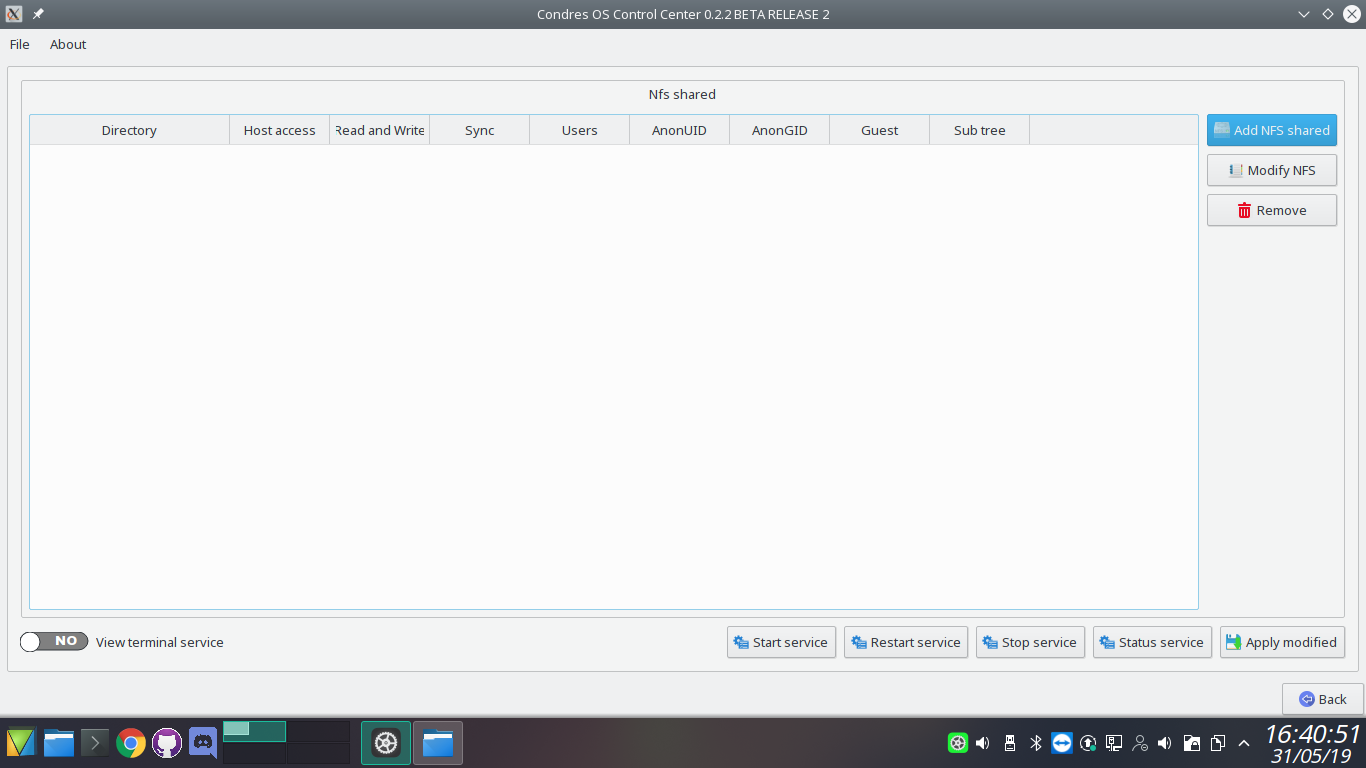Restart the NFS service
Image resolution: width=1366 pixels, height=768 pixels.
click(905, 642)
